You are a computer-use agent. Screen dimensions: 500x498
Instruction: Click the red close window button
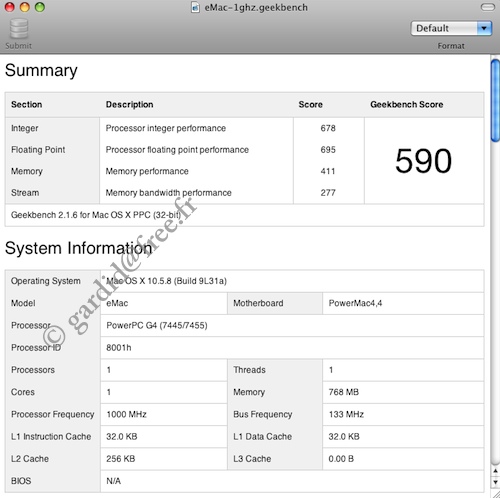[x=10, y=7]
